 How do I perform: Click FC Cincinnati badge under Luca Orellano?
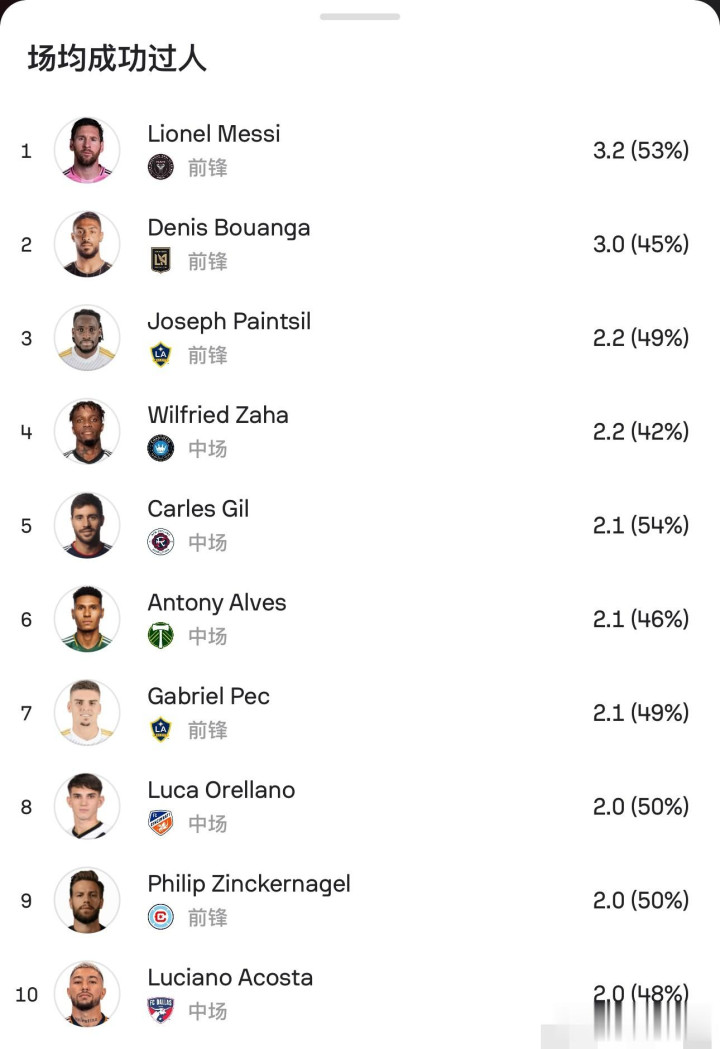tap(160, 823)
